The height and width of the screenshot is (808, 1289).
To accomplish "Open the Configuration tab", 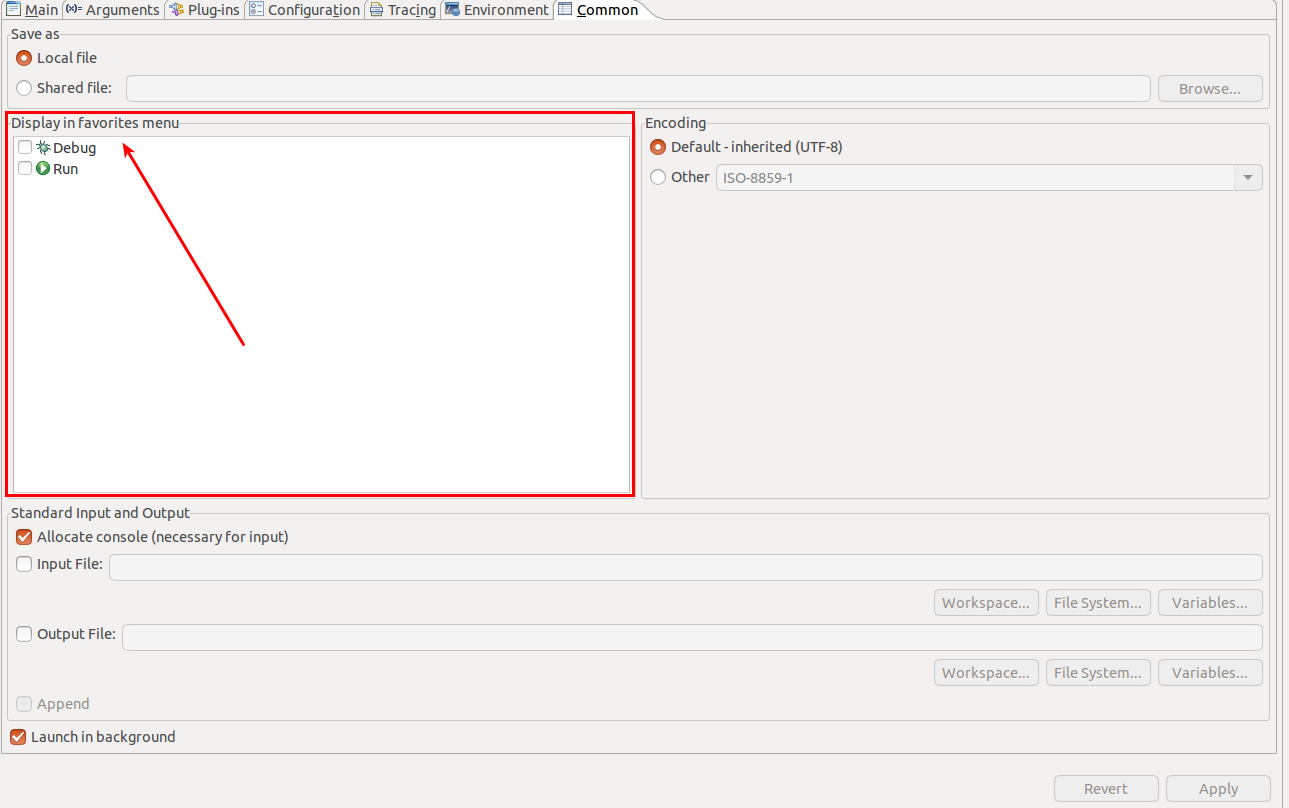I will [x=304, y=10].
